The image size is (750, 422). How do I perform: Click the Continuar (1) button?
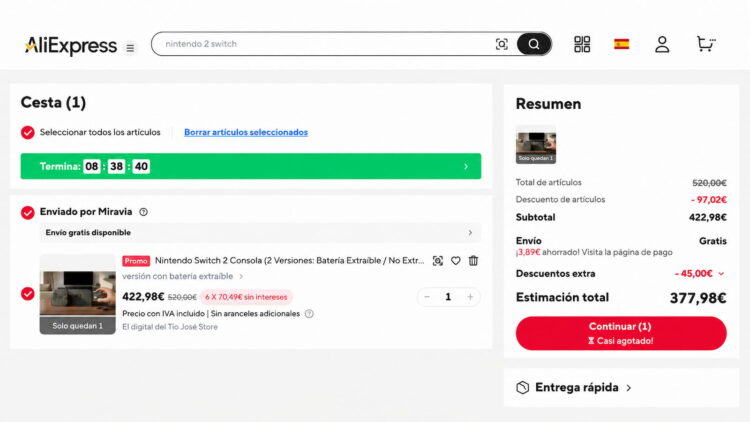(621, 333)
